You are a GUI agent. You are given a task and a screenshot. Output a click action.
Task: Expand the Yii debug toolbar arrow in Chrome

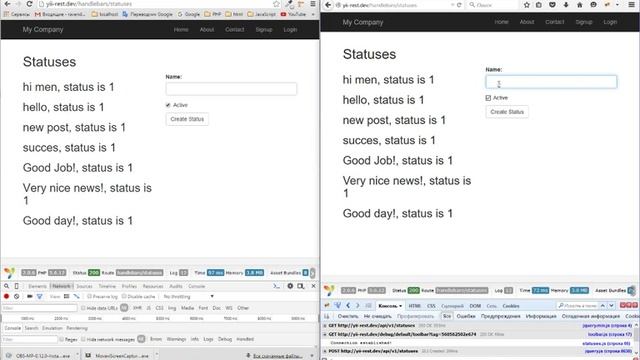tap(313, 273)
